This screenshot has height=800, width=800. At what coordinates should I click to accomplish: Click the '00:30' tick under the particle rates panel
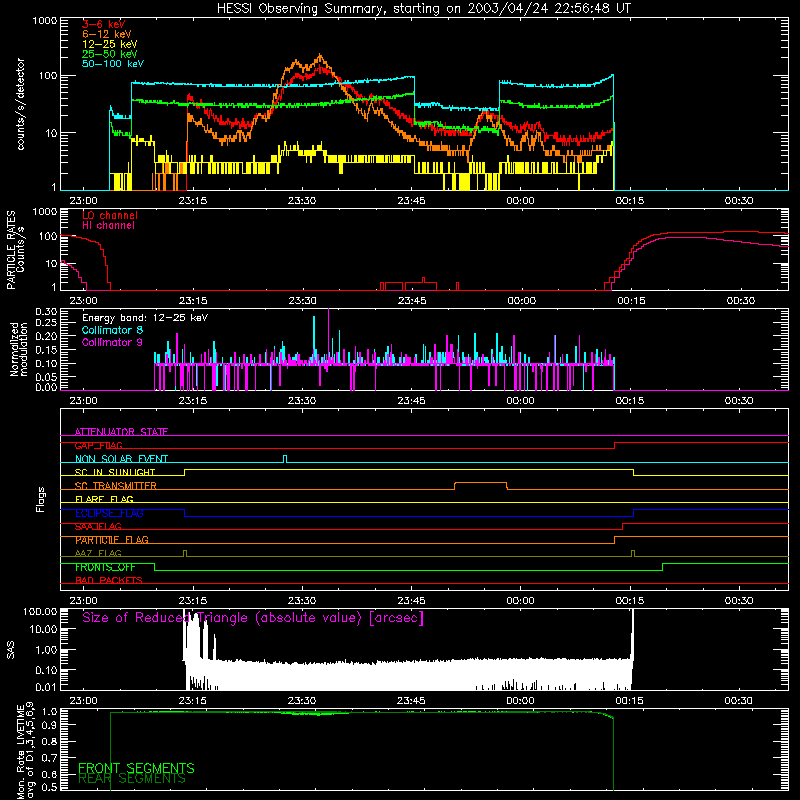740,301
